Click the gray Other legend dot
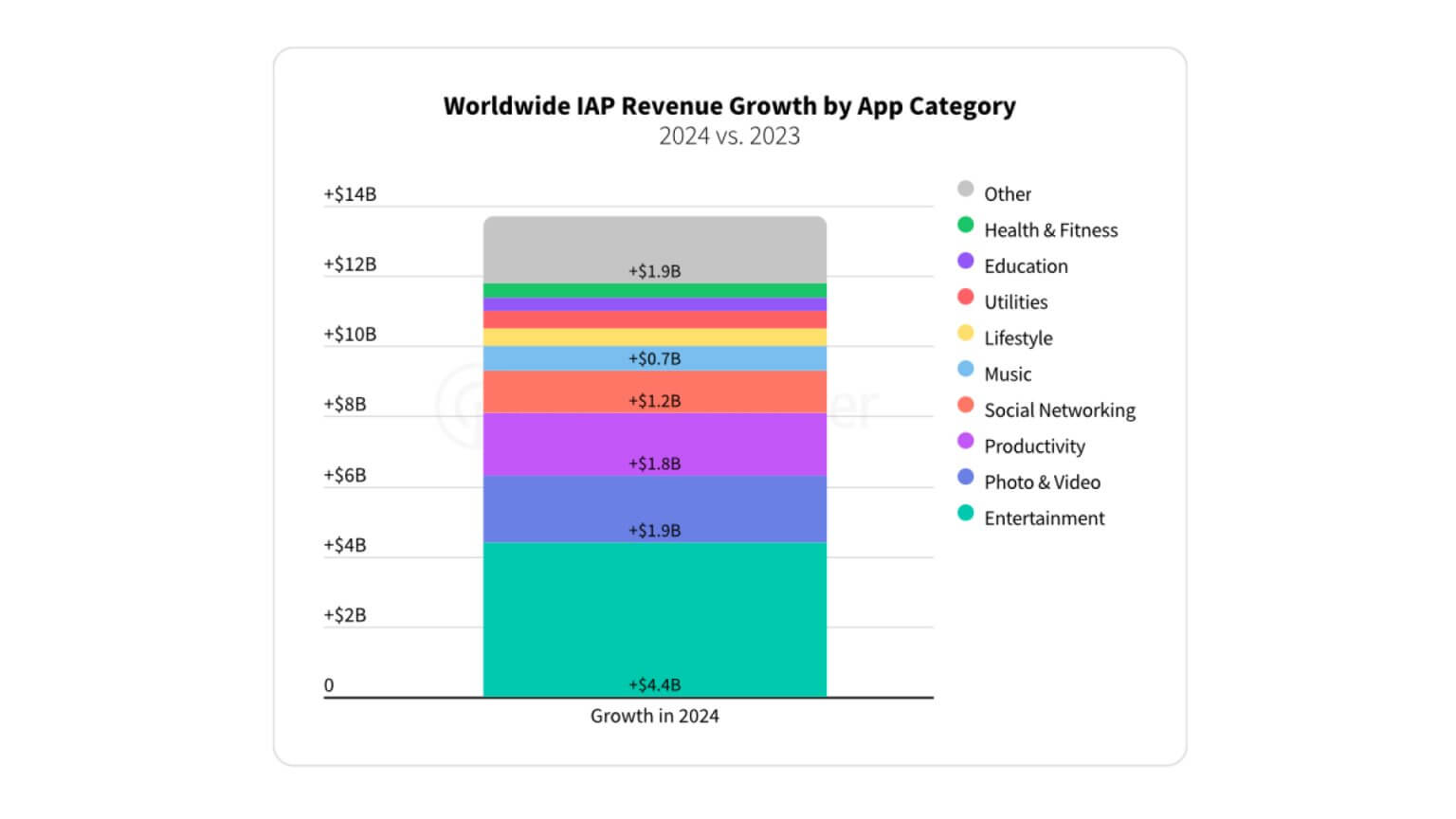Image resolution: width=1456 pixels, height=819 pixels. click(x=966, y=188)
